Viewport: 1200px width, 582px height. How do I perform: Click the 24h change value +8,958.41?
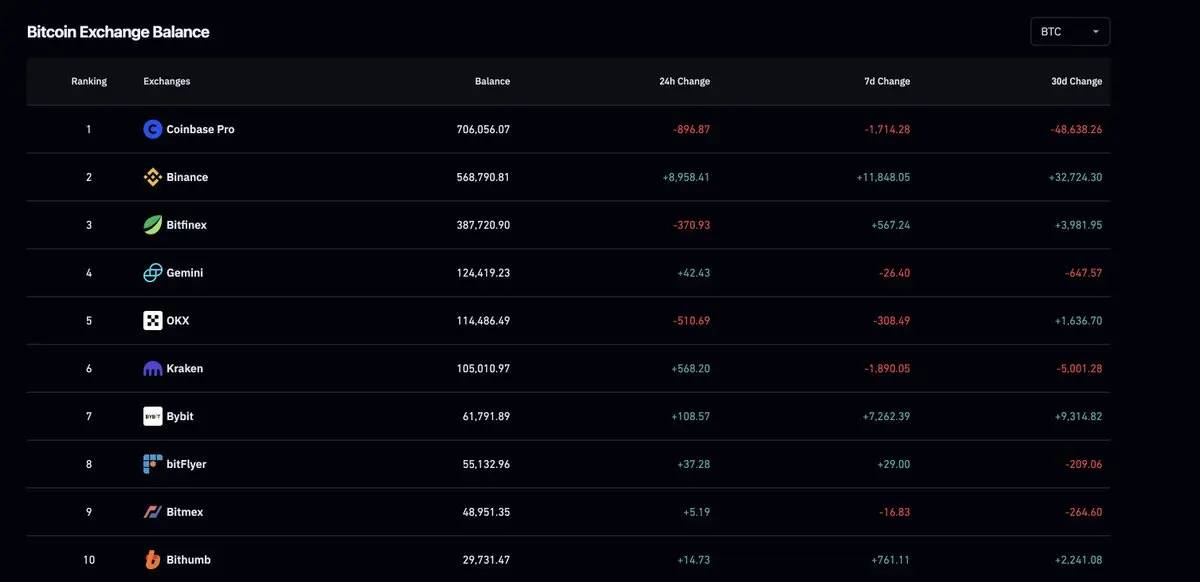[686, 177]
